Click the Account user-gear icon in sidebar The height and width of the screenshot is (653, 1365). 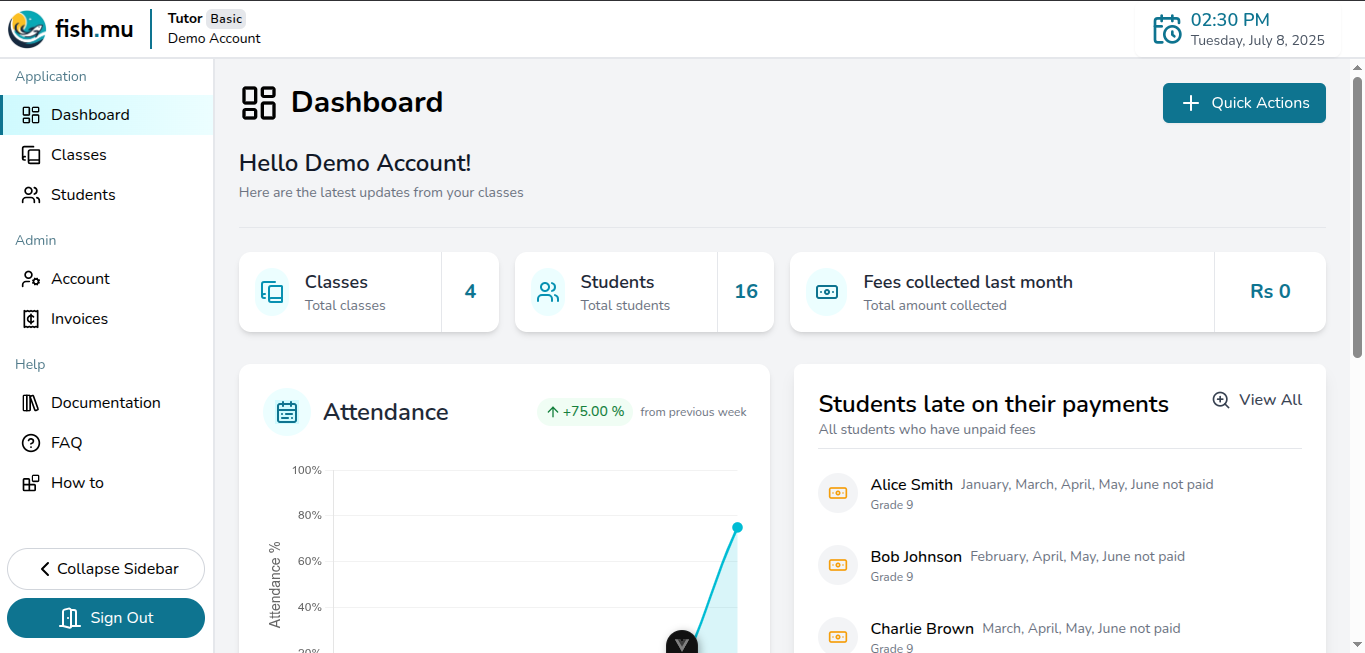pyautogui.click(x=31, y=279)
